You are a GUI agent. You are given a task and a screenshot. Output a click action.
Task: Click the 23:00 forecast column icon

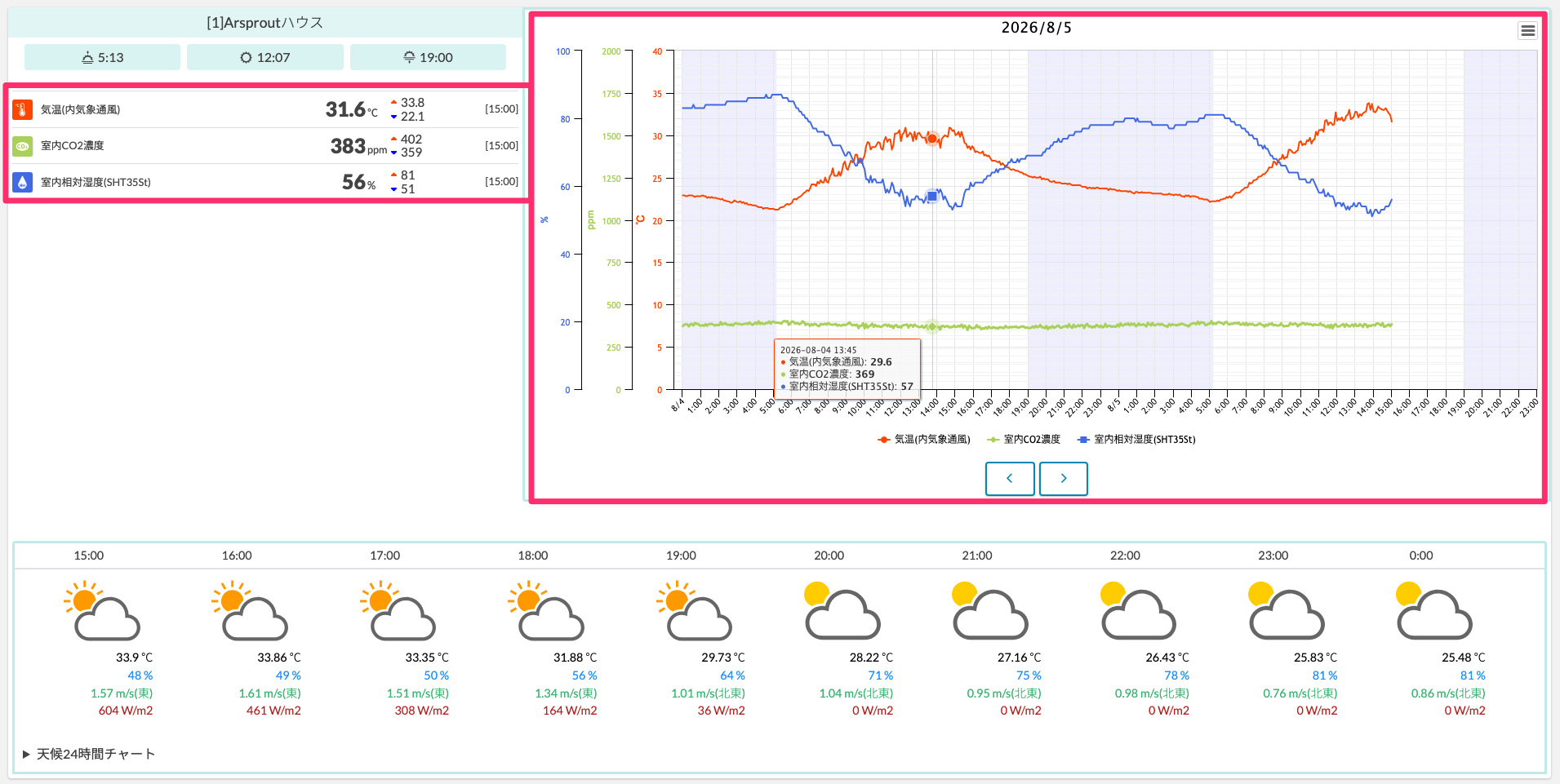pyautogui.click(x=1286, y=610)
